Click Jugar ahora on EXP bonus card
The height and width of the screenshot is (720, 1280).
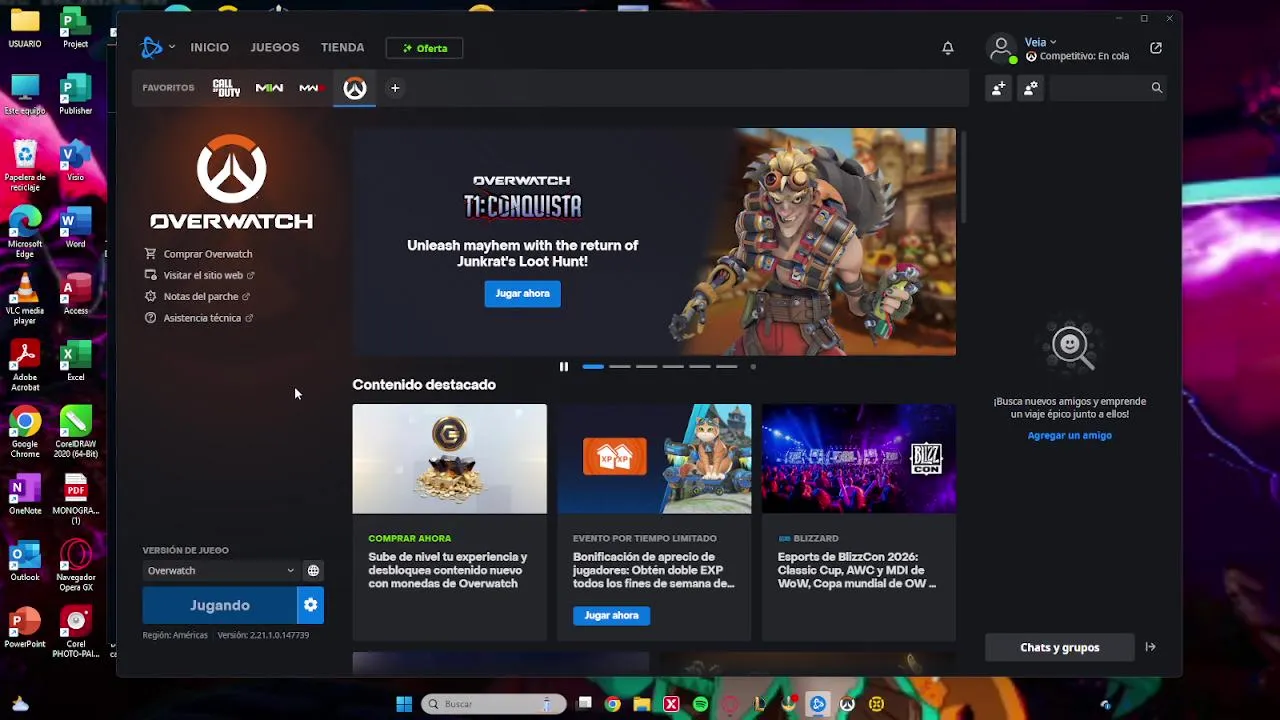pyautogui.click(x=612, y=615)
